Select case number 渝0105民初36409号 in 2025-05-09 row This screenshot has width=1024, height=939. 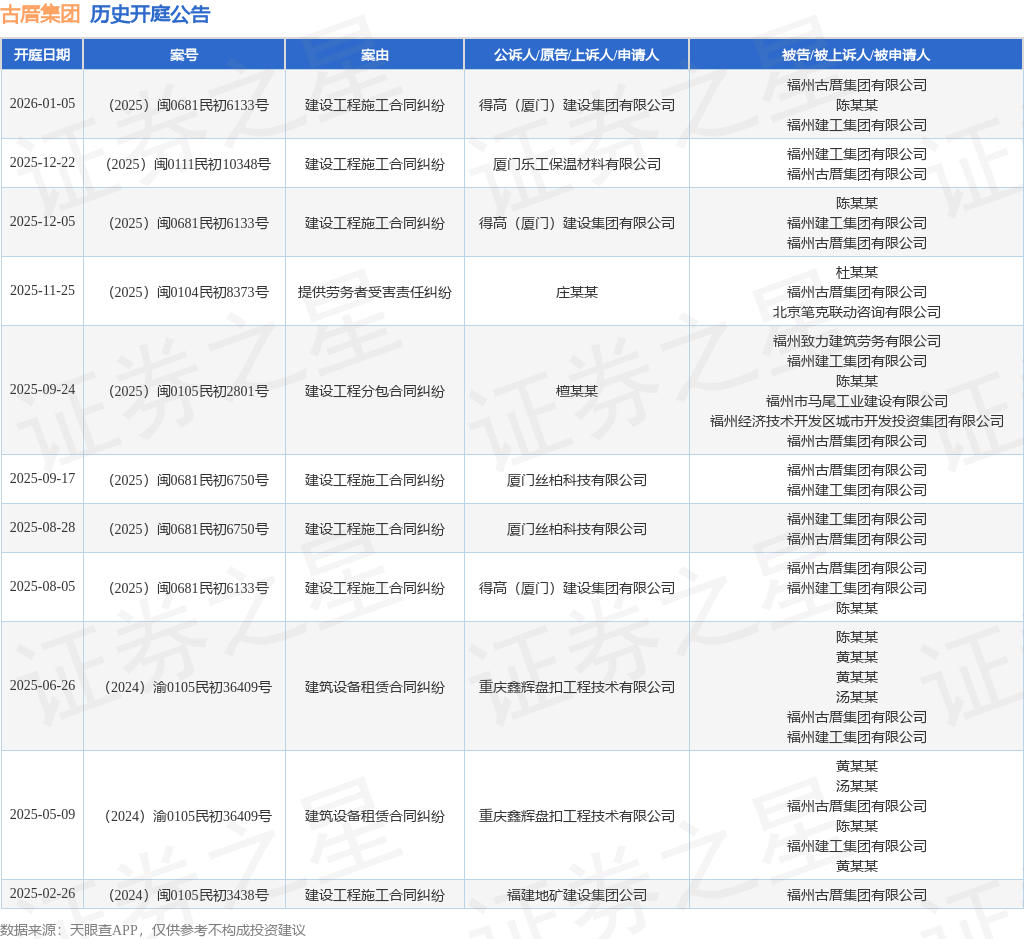188,816
